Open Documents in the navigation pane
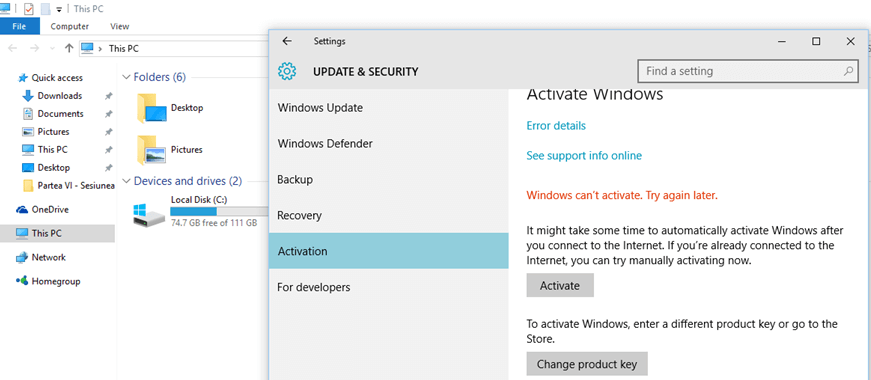 click(61, 113)
